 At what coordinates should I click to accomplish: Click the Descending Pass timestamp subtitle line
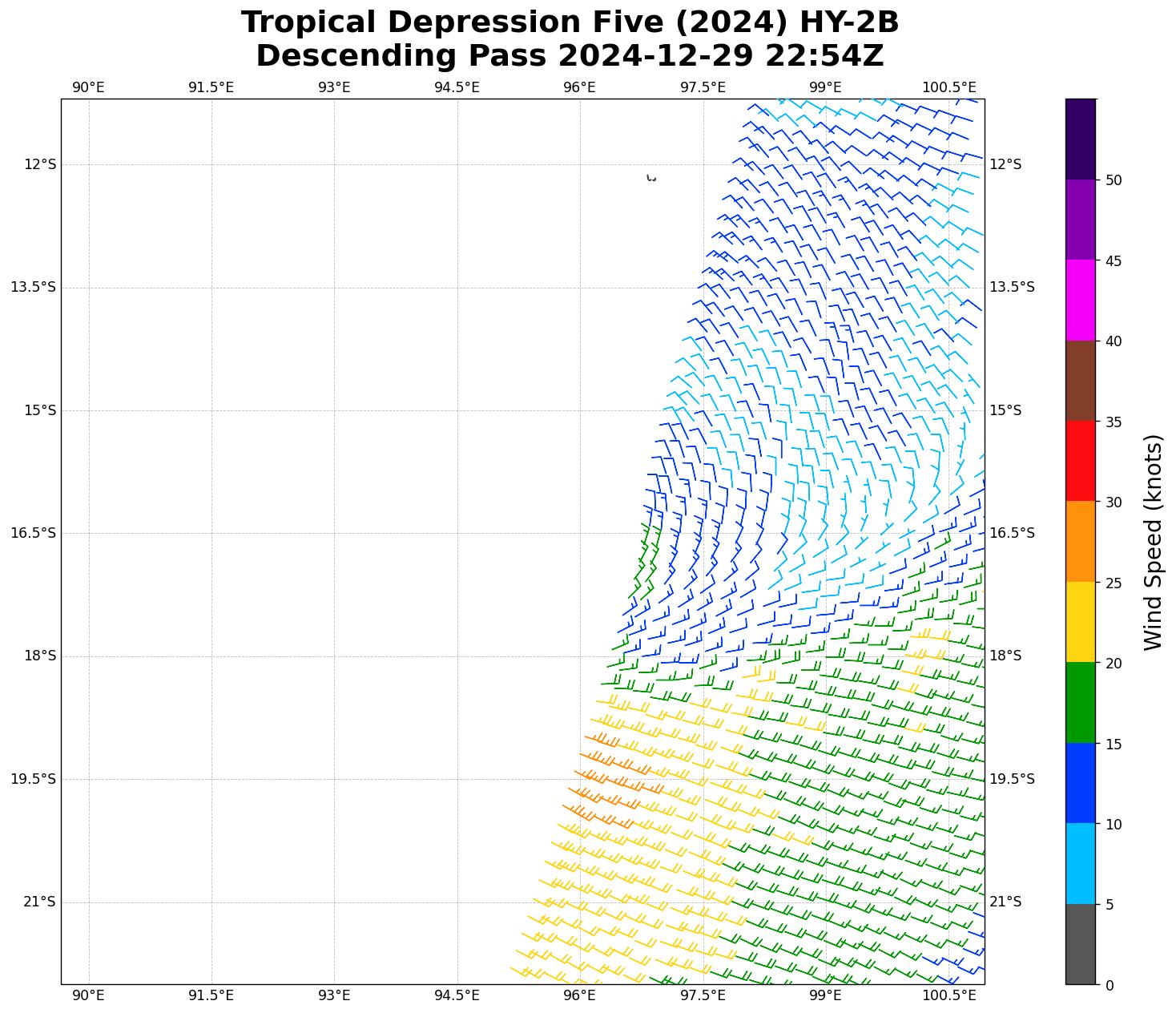coord(570,56)
